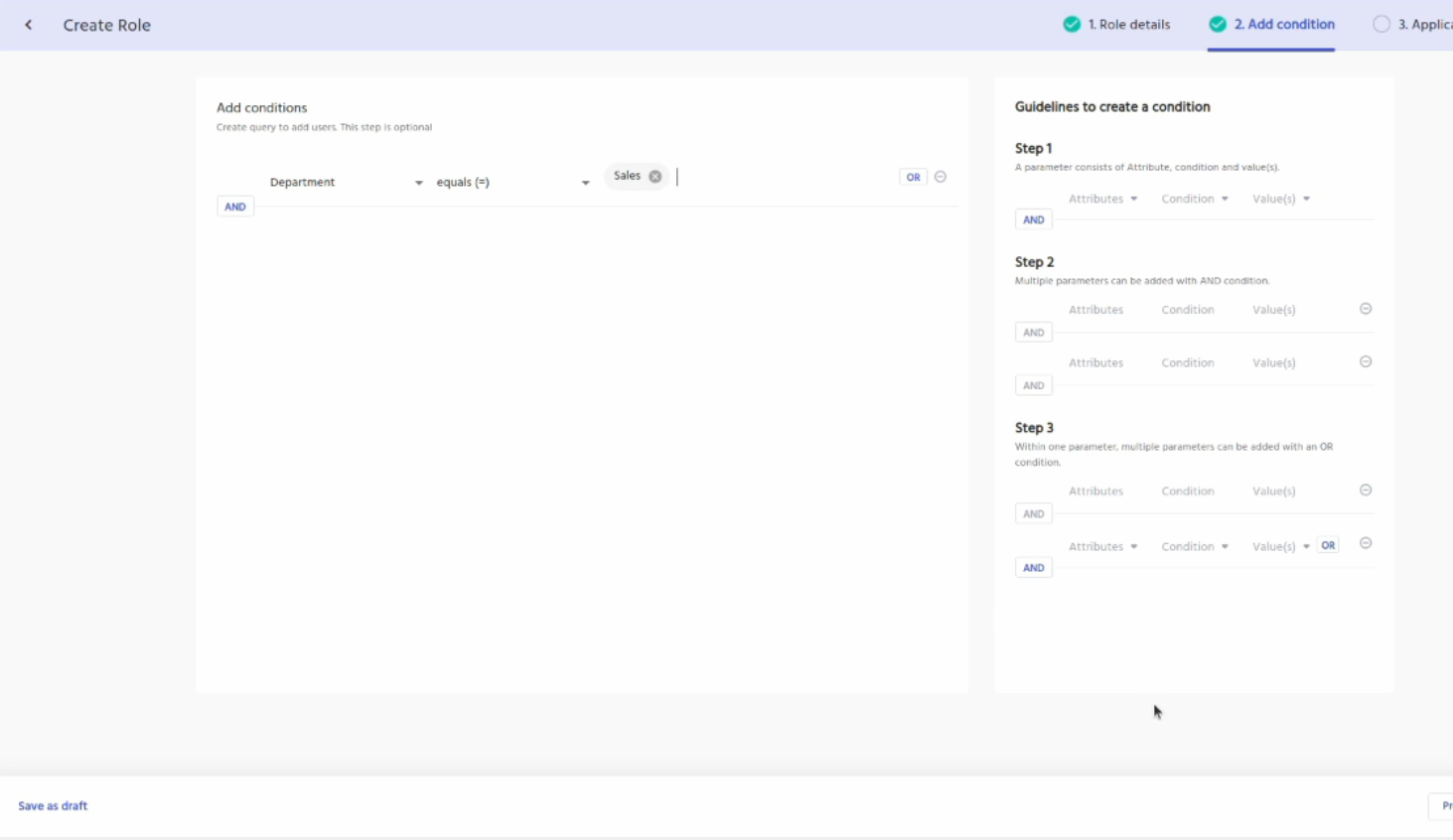Screen dimensions: 1453x840
Task: Open the equals (=) condition dropdown
Action: click(x=512, y=183)
